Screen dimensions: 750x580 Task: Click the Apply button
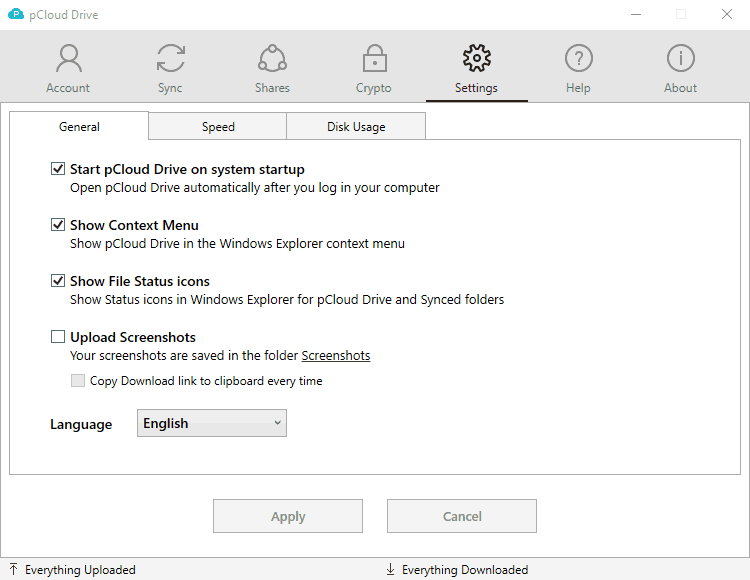[x=288, y=516]
